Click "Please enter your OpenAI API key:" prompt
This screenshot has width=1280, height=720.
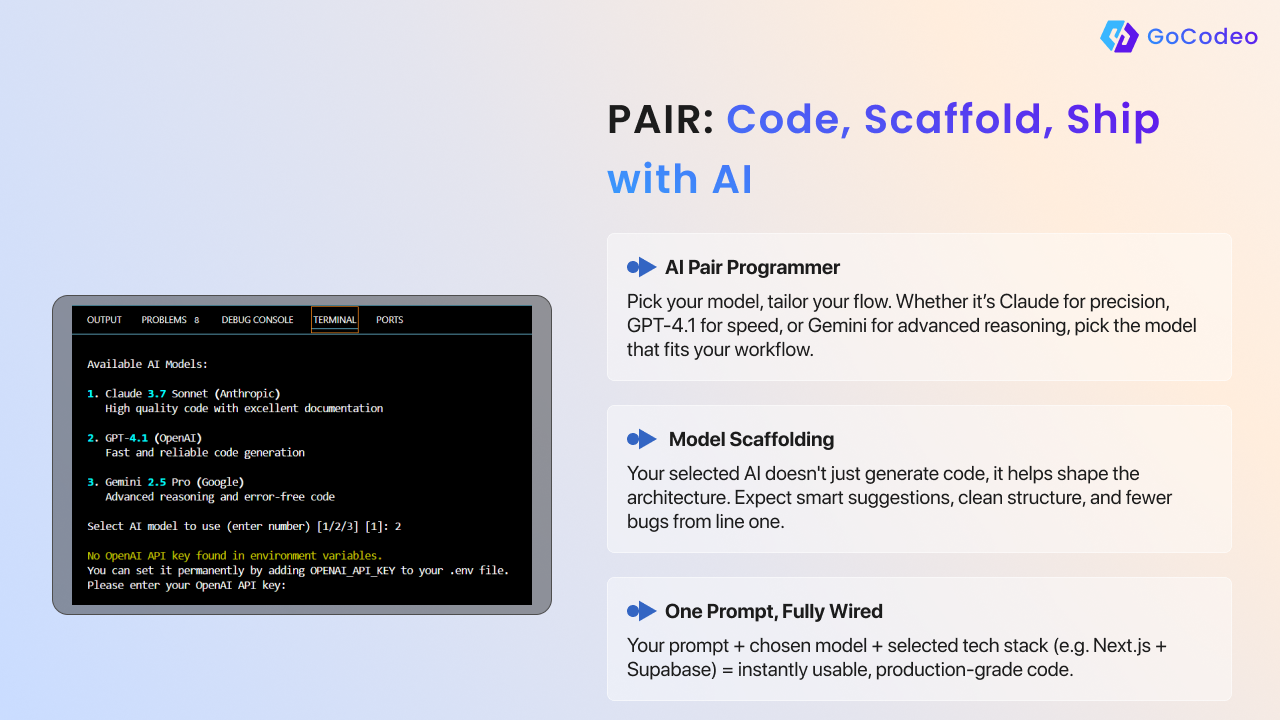[x=187, y=585]
